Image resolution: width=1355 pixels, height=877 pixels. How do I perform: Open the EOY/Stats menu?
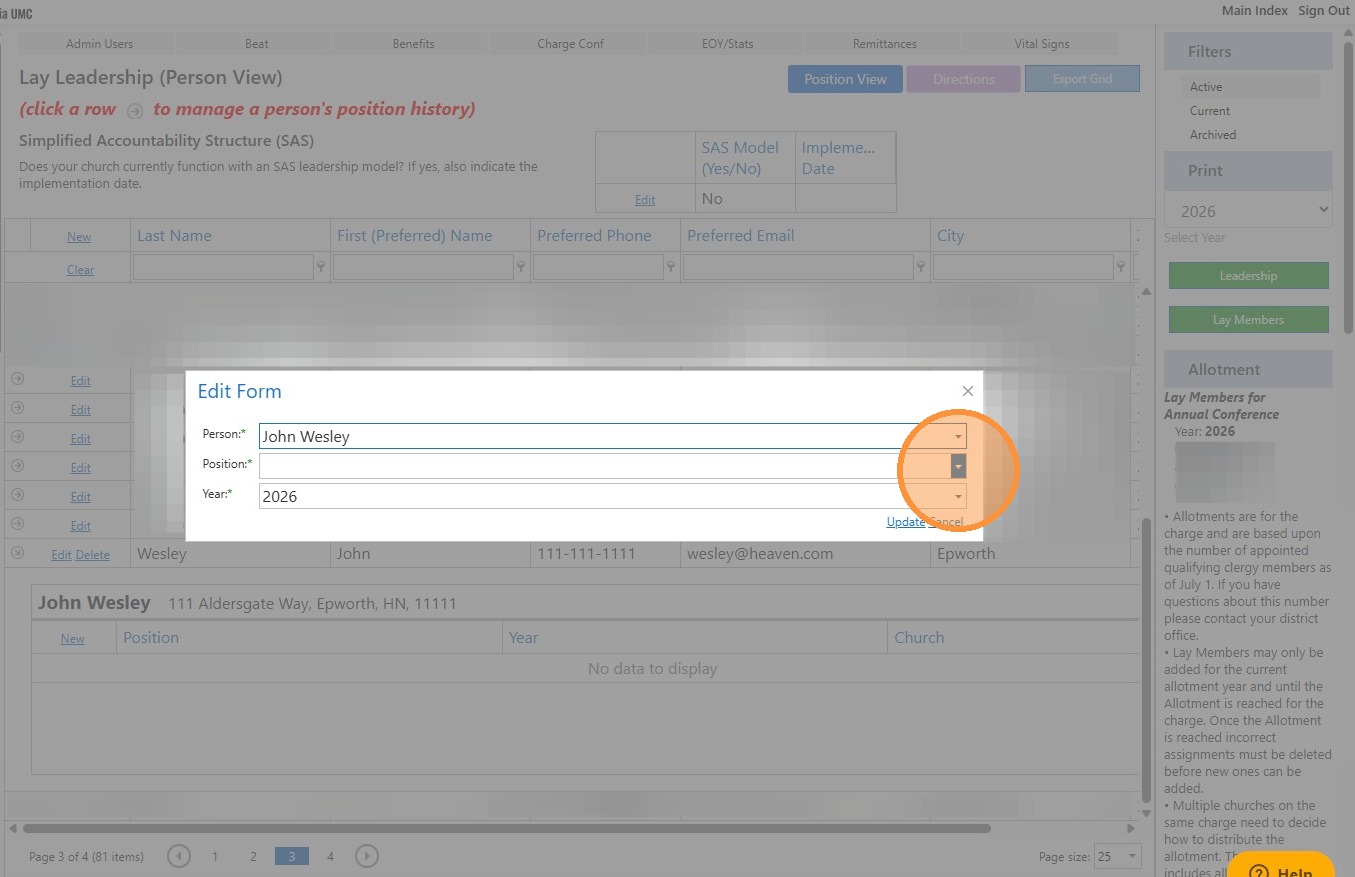(x=727, y=44)
